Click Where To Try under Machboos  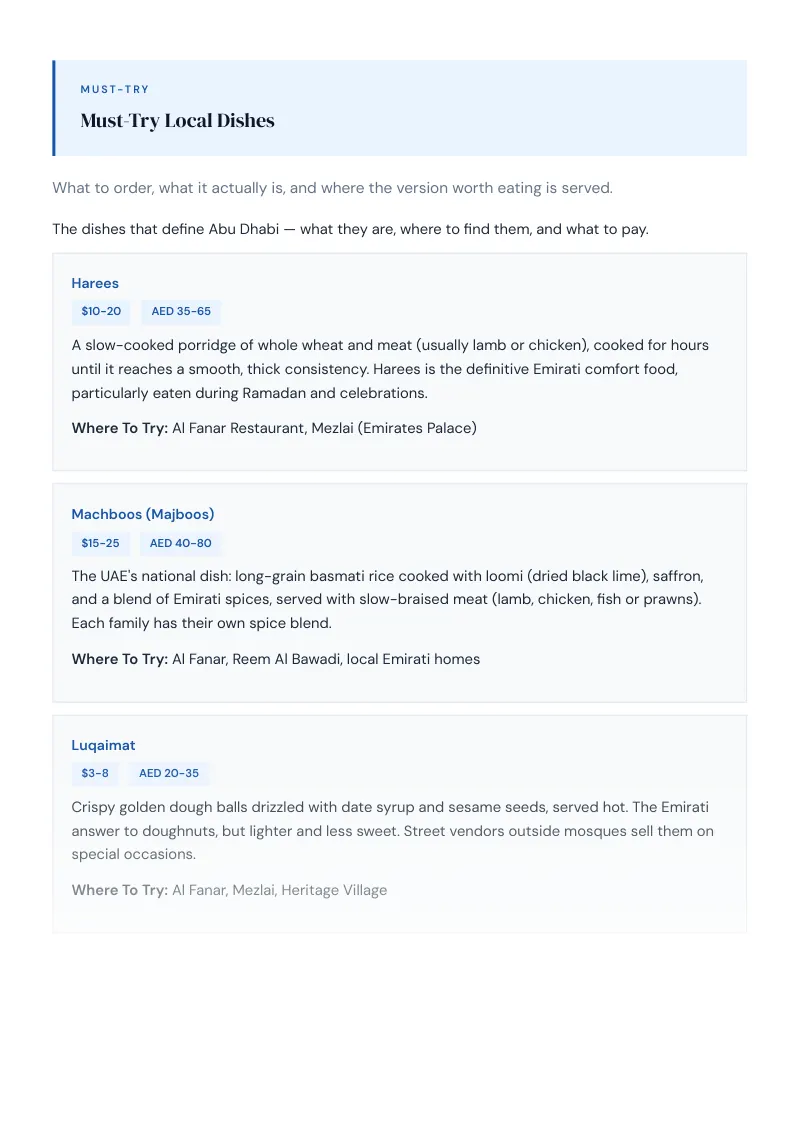tap(119, 659)
